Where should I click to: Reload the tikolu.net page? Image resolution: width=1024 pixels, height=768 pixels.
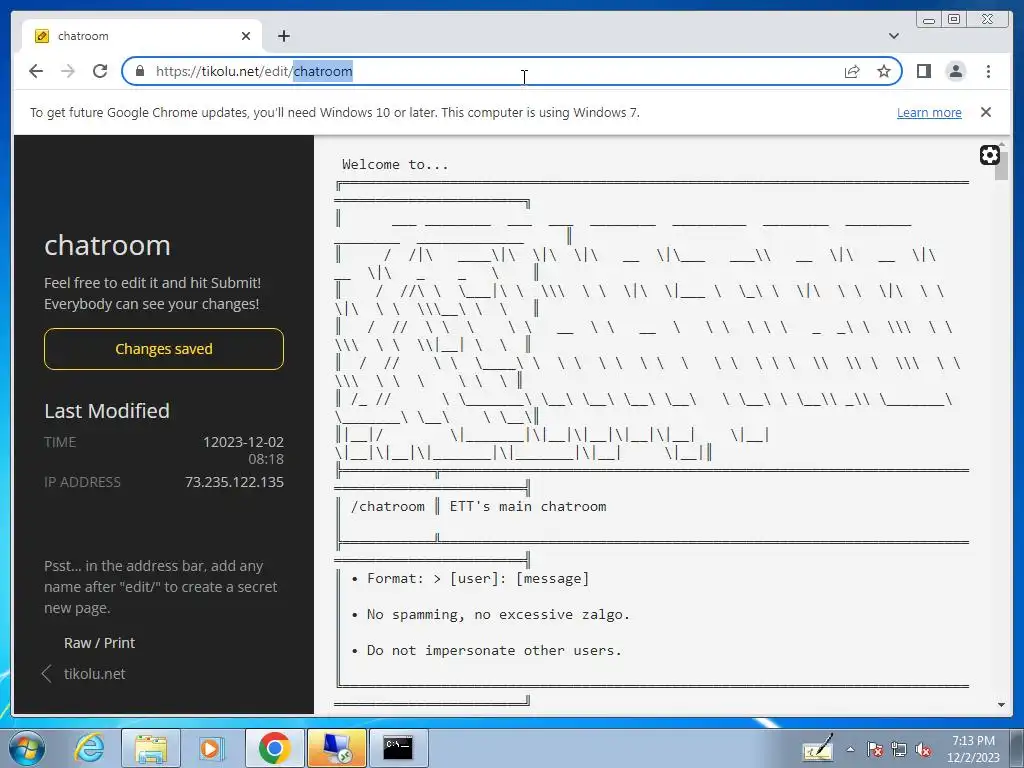click(x=100, y=71)
